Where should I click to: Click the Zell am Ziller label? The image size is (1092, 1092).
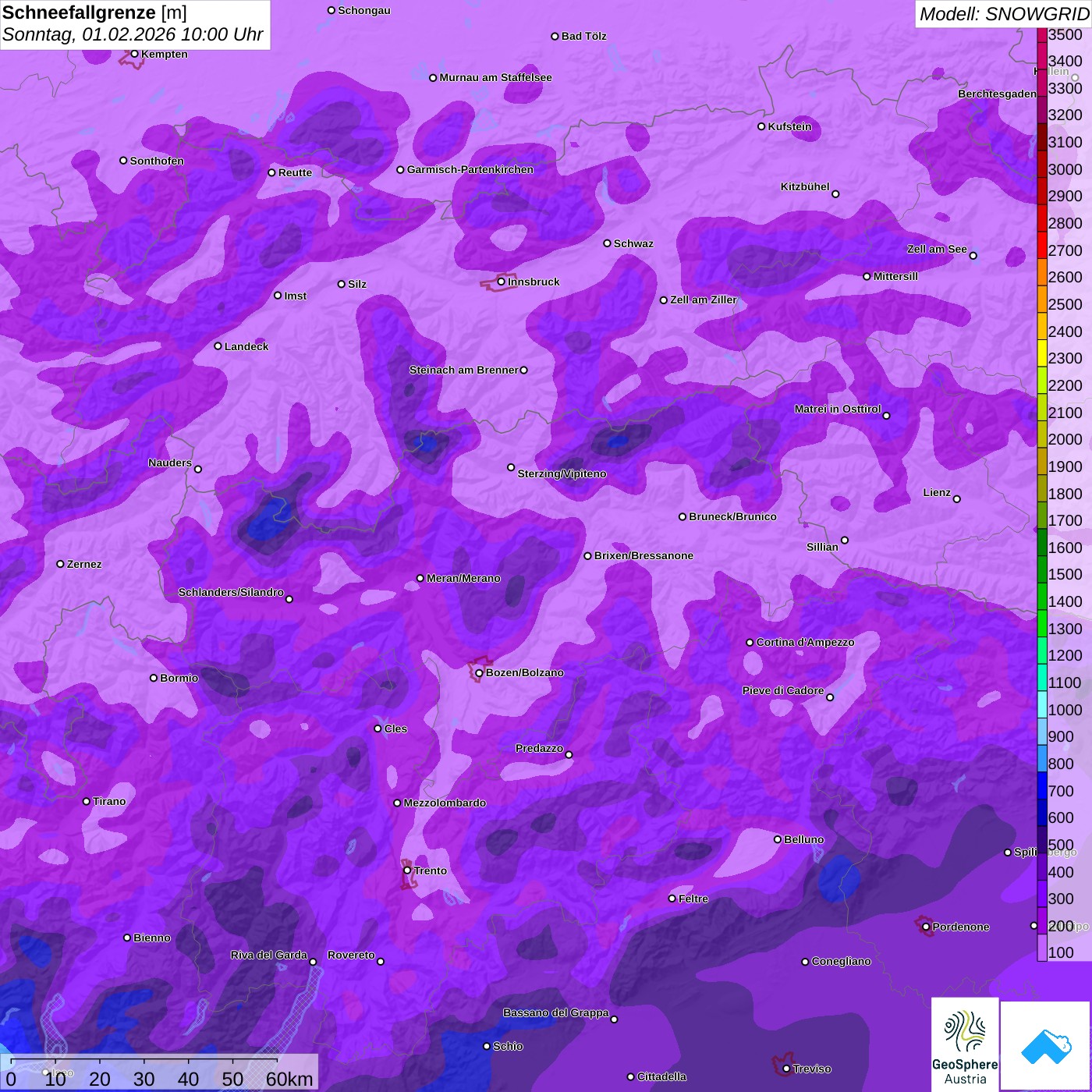coord(704,300)
